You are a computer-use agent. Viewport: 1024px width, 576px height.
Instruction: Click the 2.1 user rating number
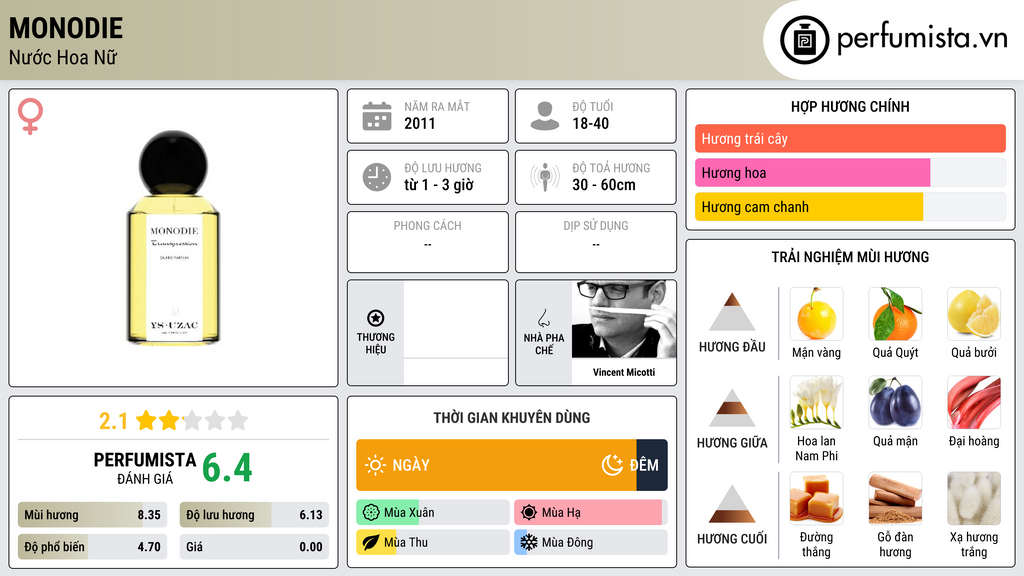click(x=113, y=421)
